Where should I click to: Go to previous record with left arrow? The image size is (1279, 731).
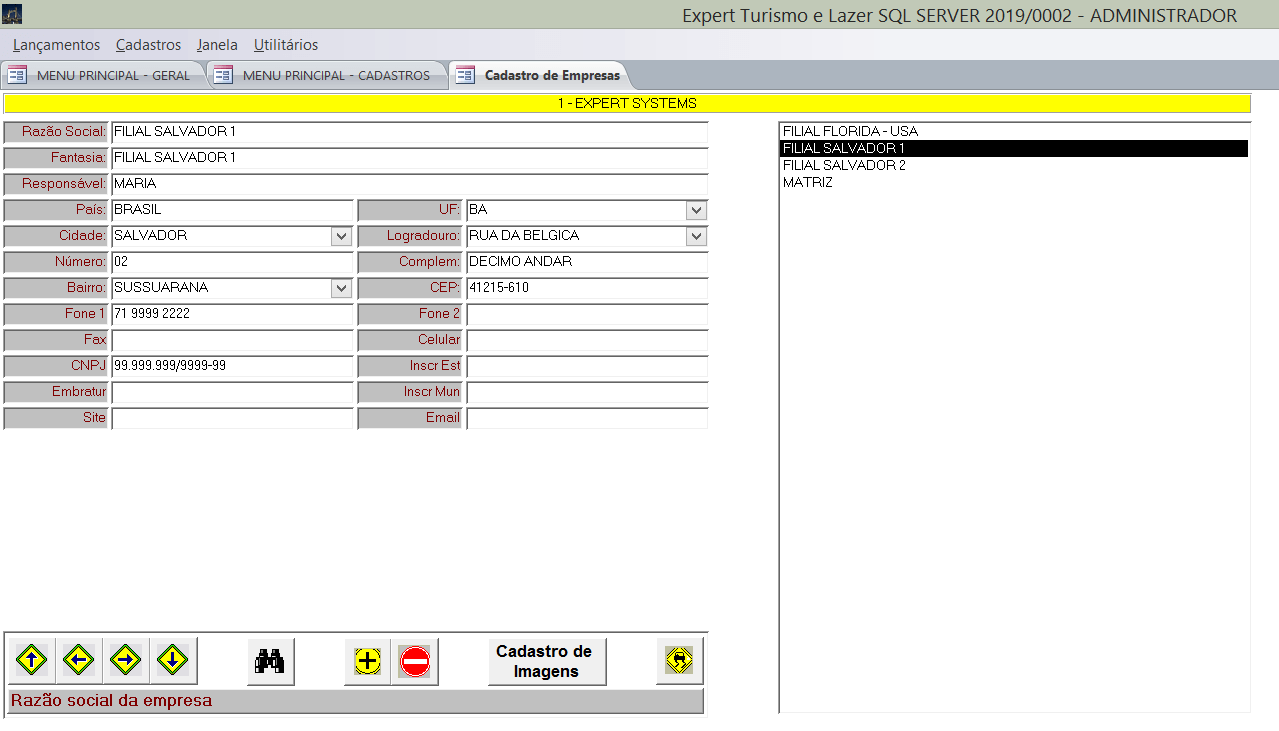79,660
